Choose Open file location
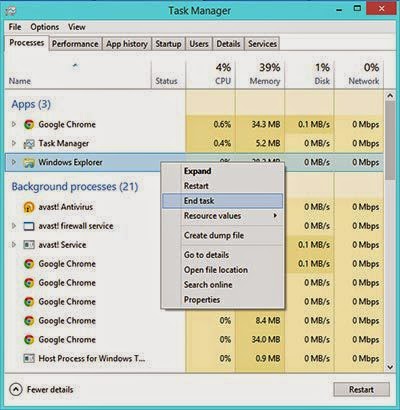Screen dimensions: 400x410 pos(223,270)
